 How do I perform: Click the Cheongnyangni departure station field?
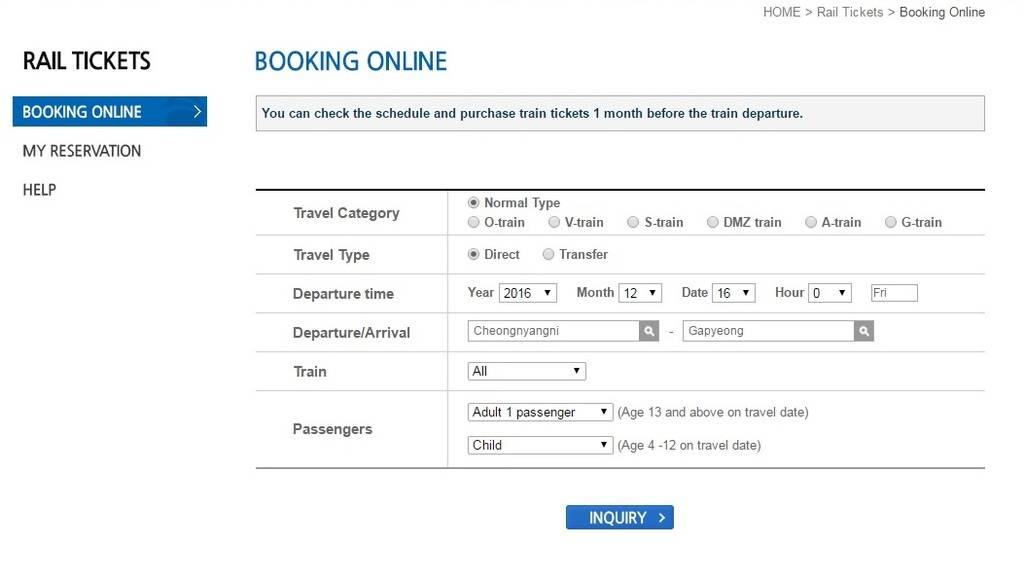[x=553, y=331]
